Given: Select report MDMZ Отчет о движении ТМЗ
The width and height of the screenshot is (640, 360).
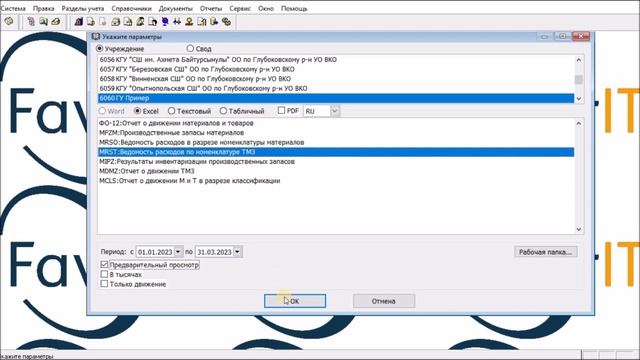Looking at the screenshot, I should 336,171.
